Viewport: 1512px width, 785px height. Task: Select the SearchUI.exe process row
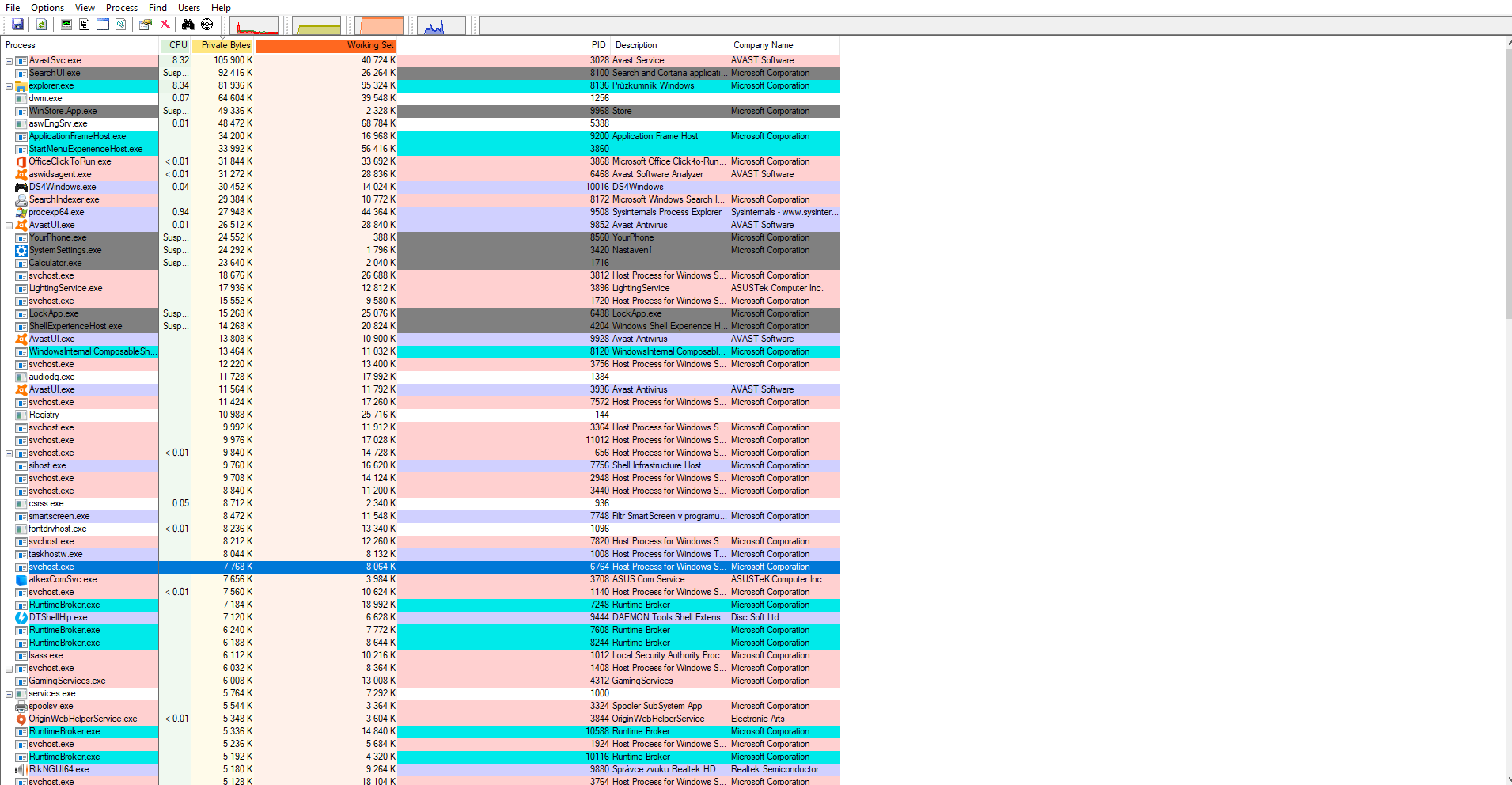coord(420,73)
